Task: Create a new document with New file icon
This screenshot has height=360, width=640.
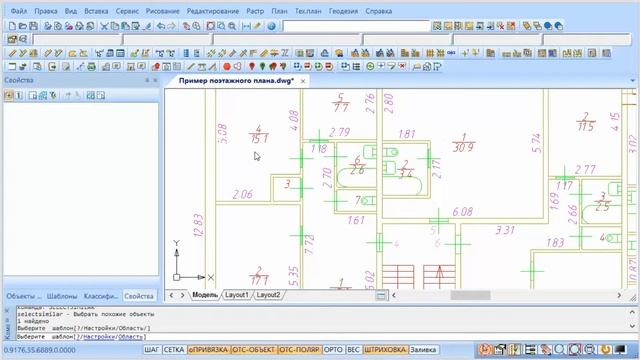Action: [x=12, y=26]
